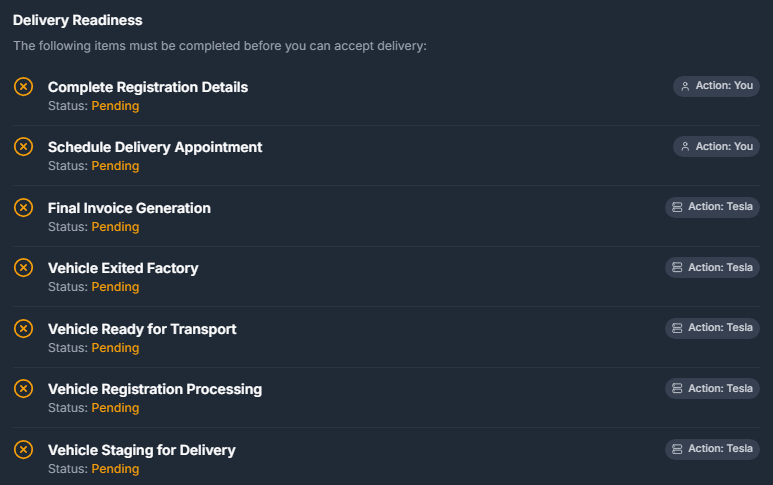This screenshot has height=485, width=773.
Task: Select Vehicle Exited Factory title
Action: [123, 268]
